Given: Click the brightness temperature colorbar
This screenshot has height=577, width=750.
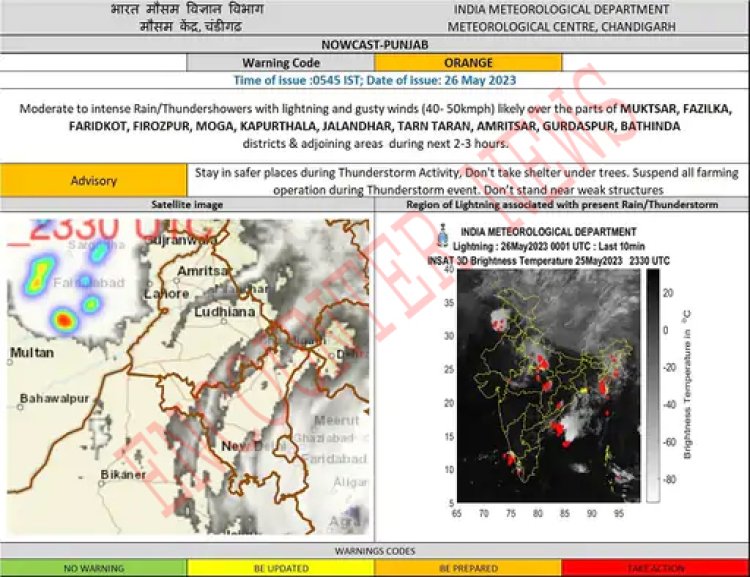Looking at the screenshot, I should coord(652,386).
